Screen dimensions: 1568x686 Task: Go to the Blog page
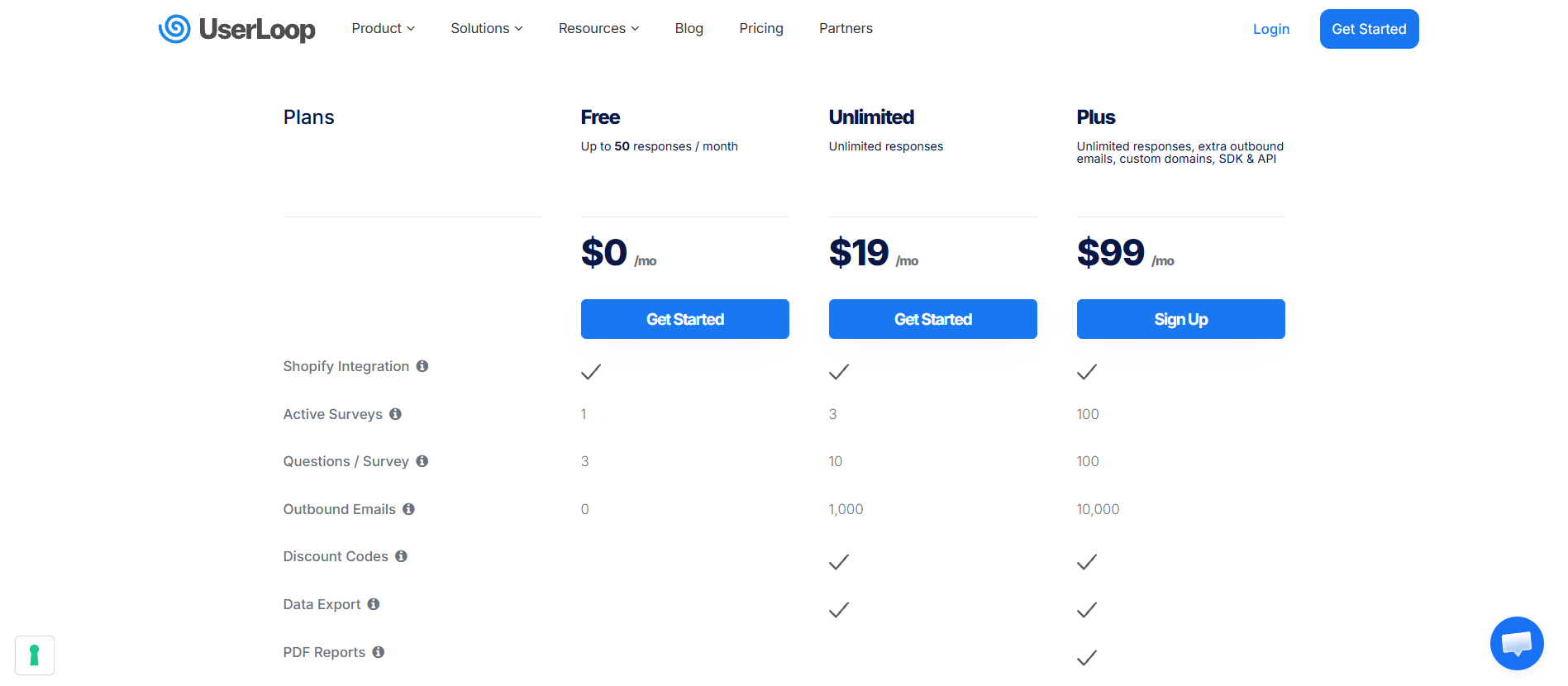click(x=689, y=28)
